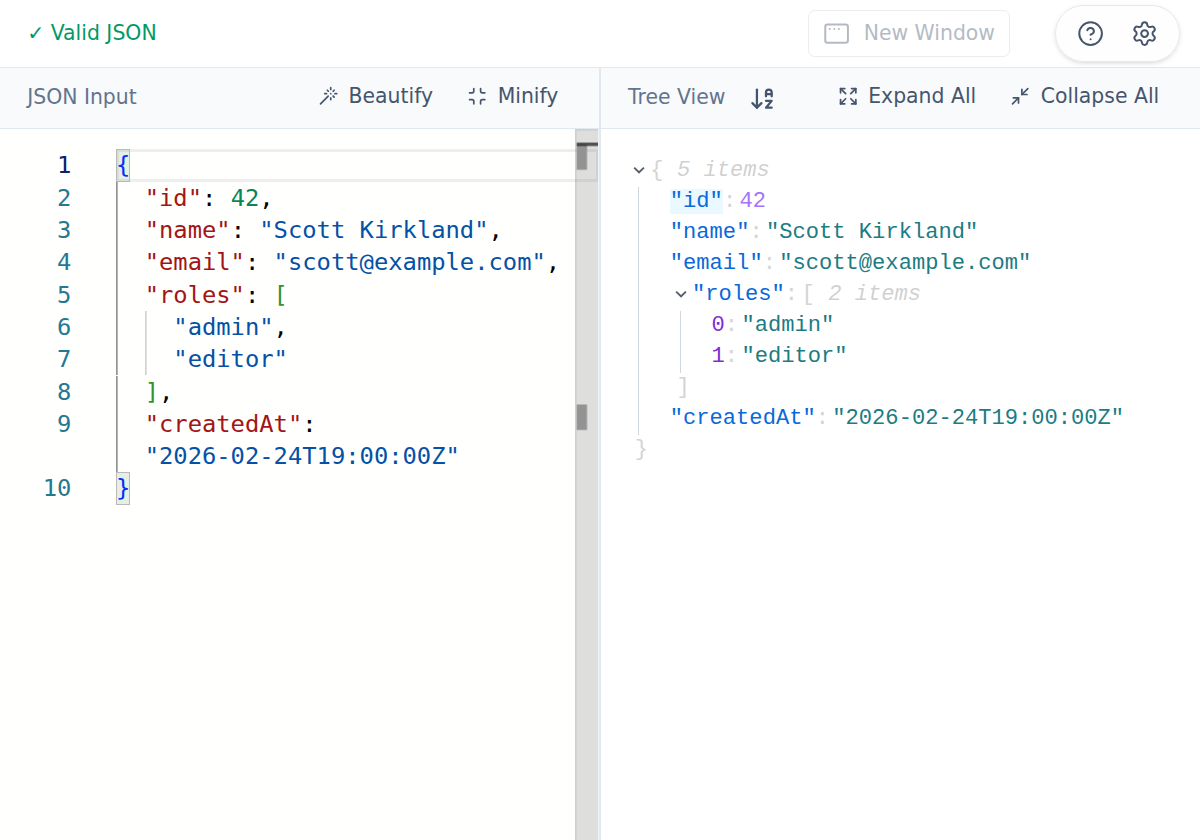Screen dimensions: 1200x840
Task: Select the admin role in Tree View
Action: click(788, 323)
